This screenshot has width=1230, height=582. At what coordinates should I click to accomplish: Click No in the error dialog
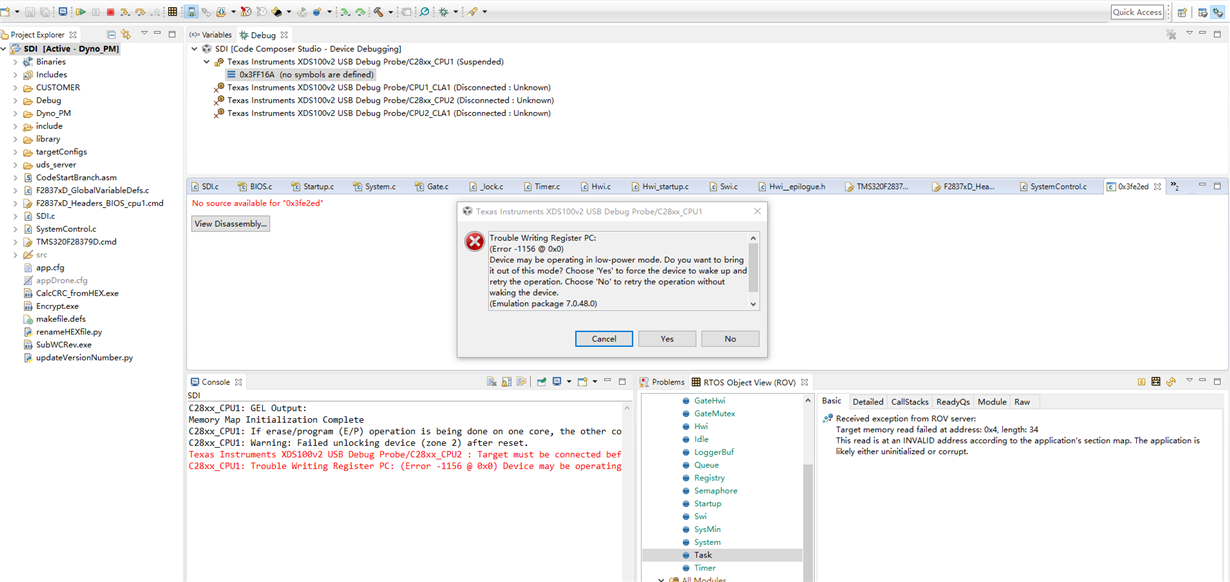coord(730,339)
